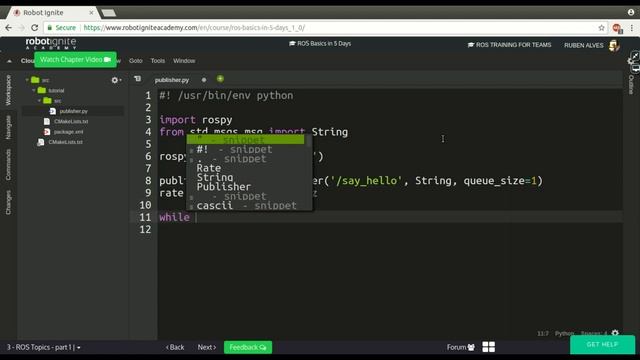Open package.xml file

tap(68, 132)
